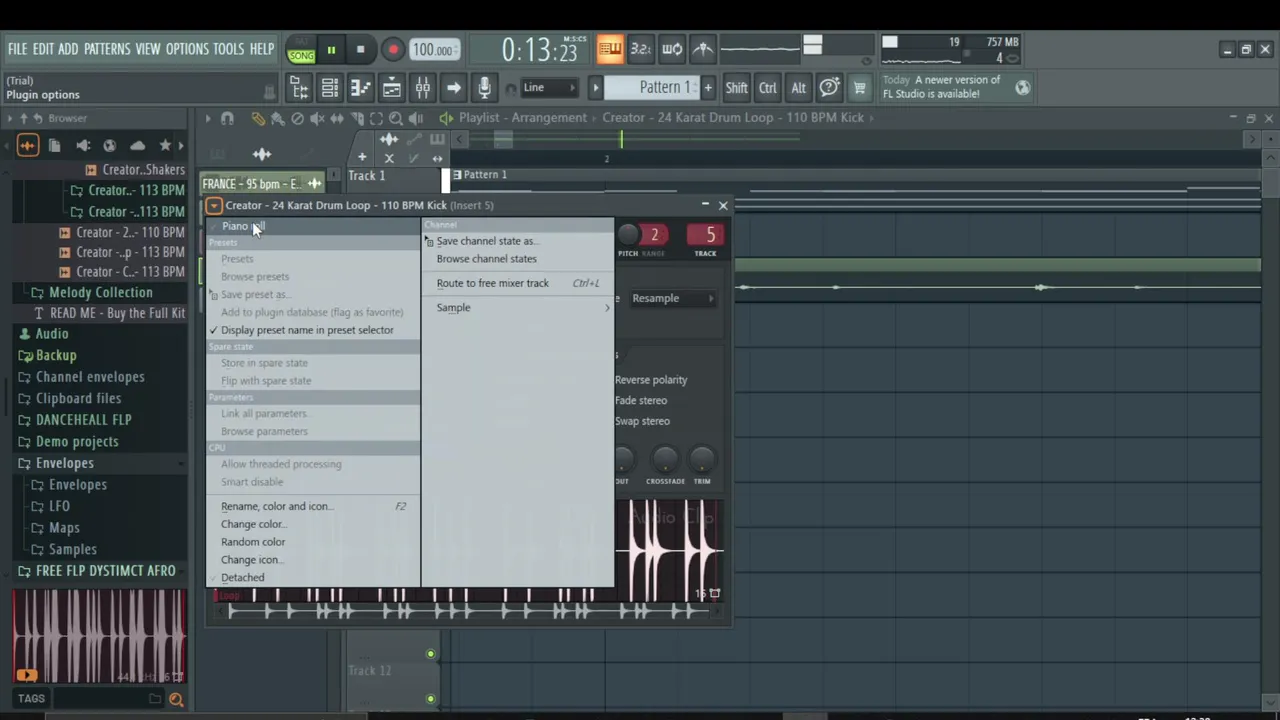Image resolution: width=1280 pixels, height=720 pixels.
Task: Click the tempo field showing 100.000
Action: [434, 50]
